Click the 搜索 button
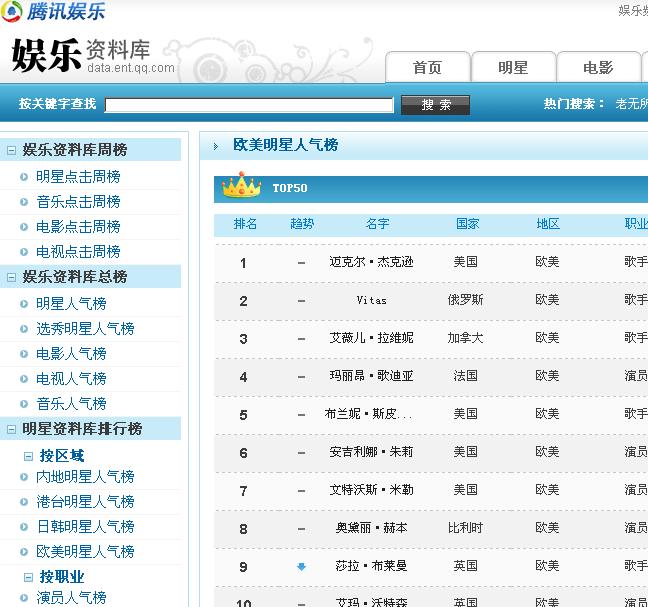Screen dimensions: 648x607 (436, 105)
